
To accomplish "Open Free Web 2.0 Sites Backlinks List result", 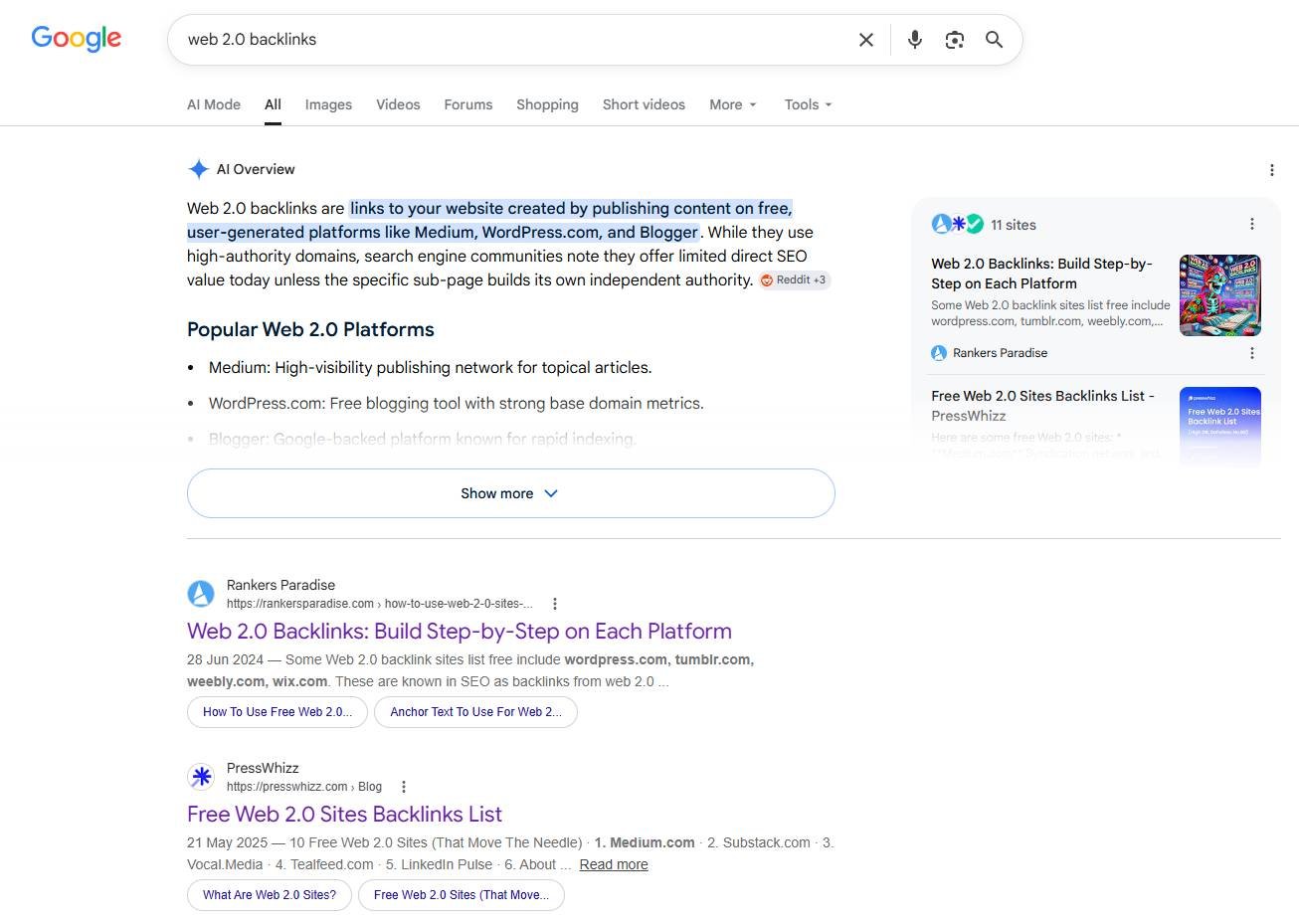I will point(344,815).
